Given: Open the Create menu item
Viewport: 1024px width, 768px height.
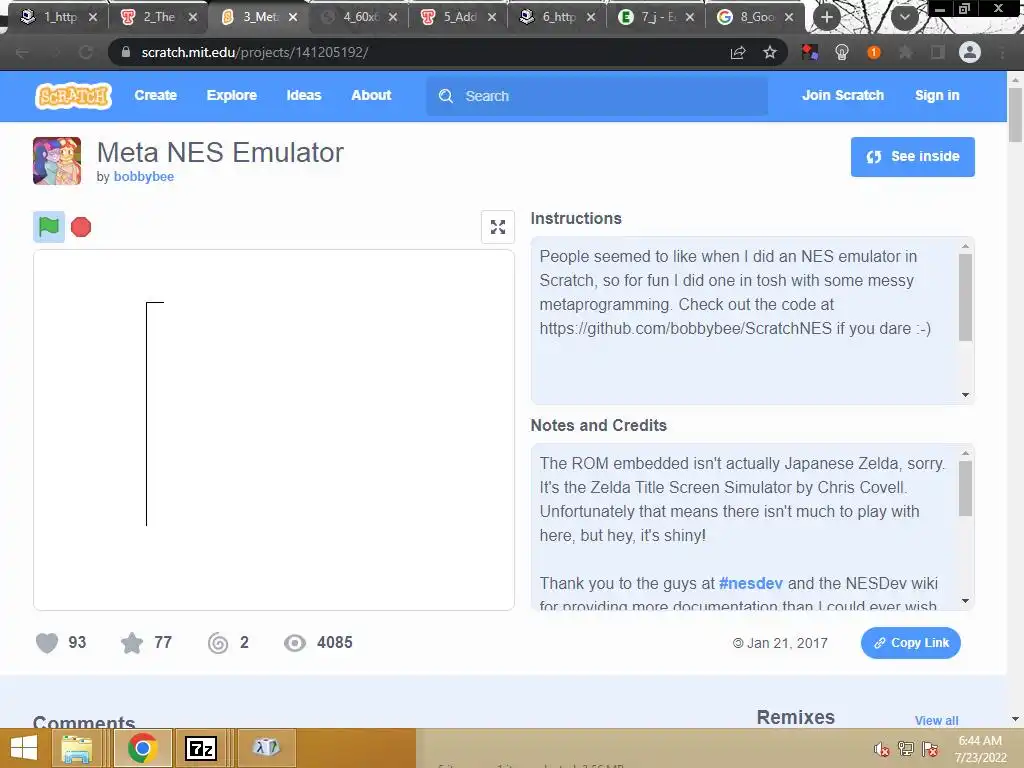Looking at the screenshot, I should (x=155, y=95).
